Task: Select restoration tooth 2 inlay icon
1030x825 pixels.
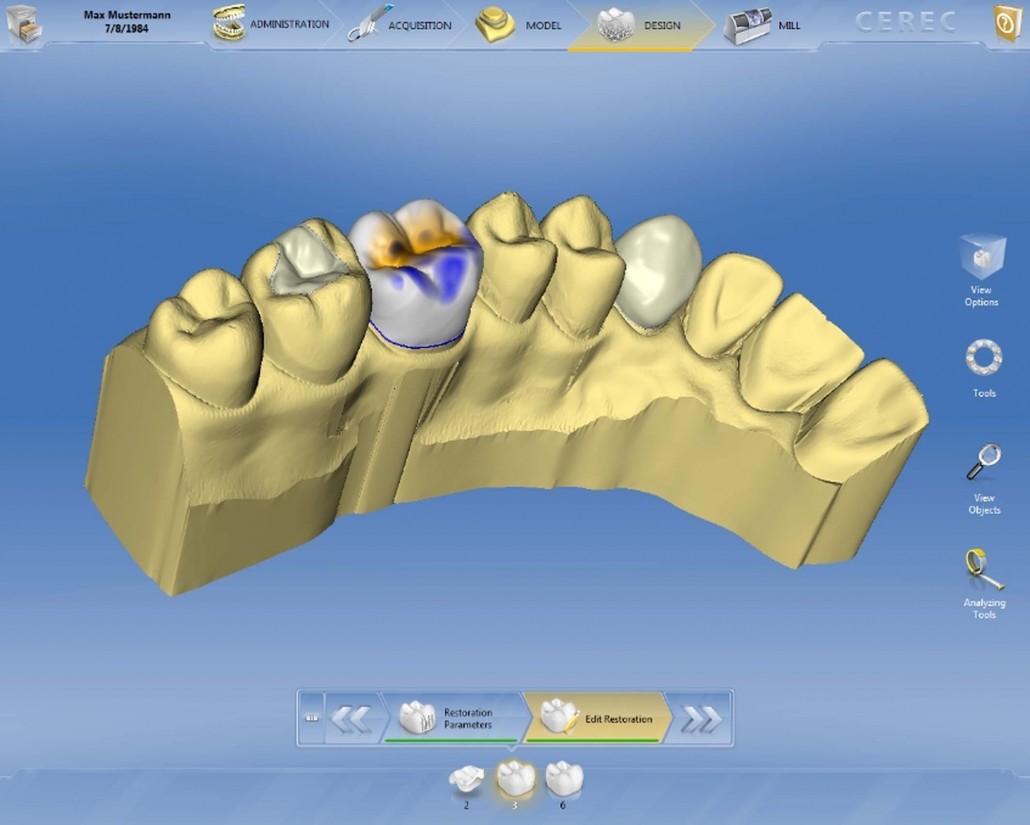Action: point(466,778)
